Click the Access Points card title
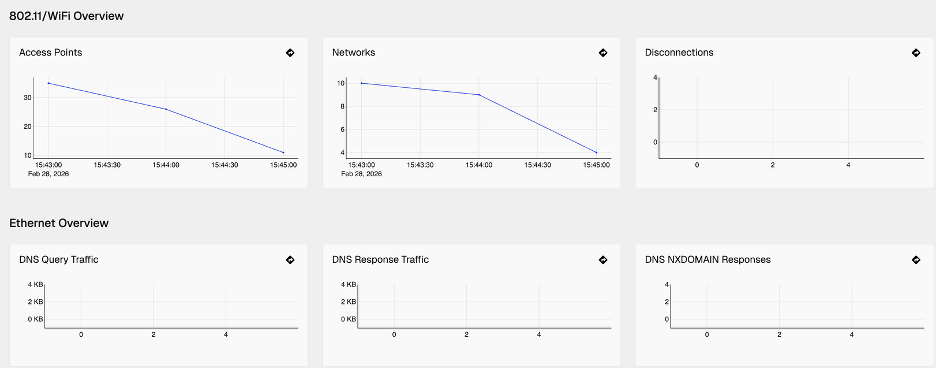 pos(51,53)
